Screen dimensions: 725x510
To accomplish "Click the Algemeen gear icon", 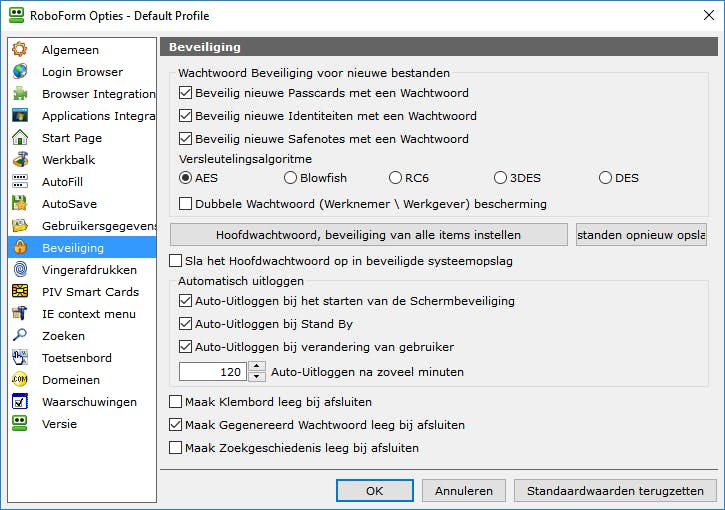I will 20,49.
